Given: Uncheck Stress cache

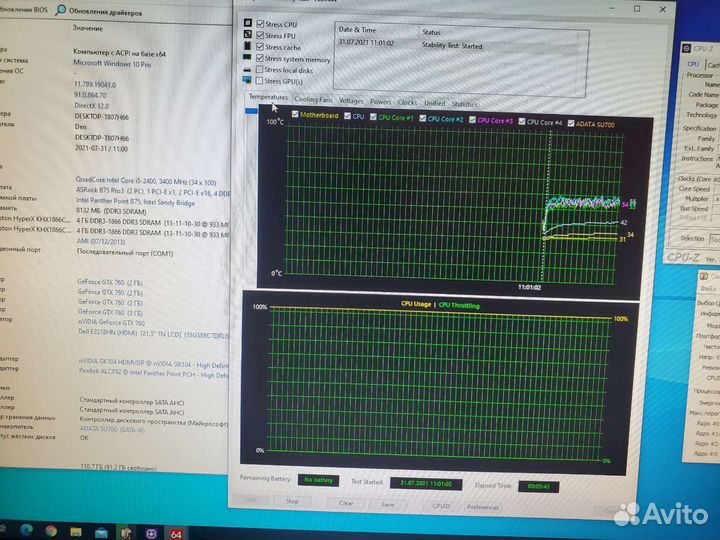Looking at the screenshot, I should coord(260,46).
